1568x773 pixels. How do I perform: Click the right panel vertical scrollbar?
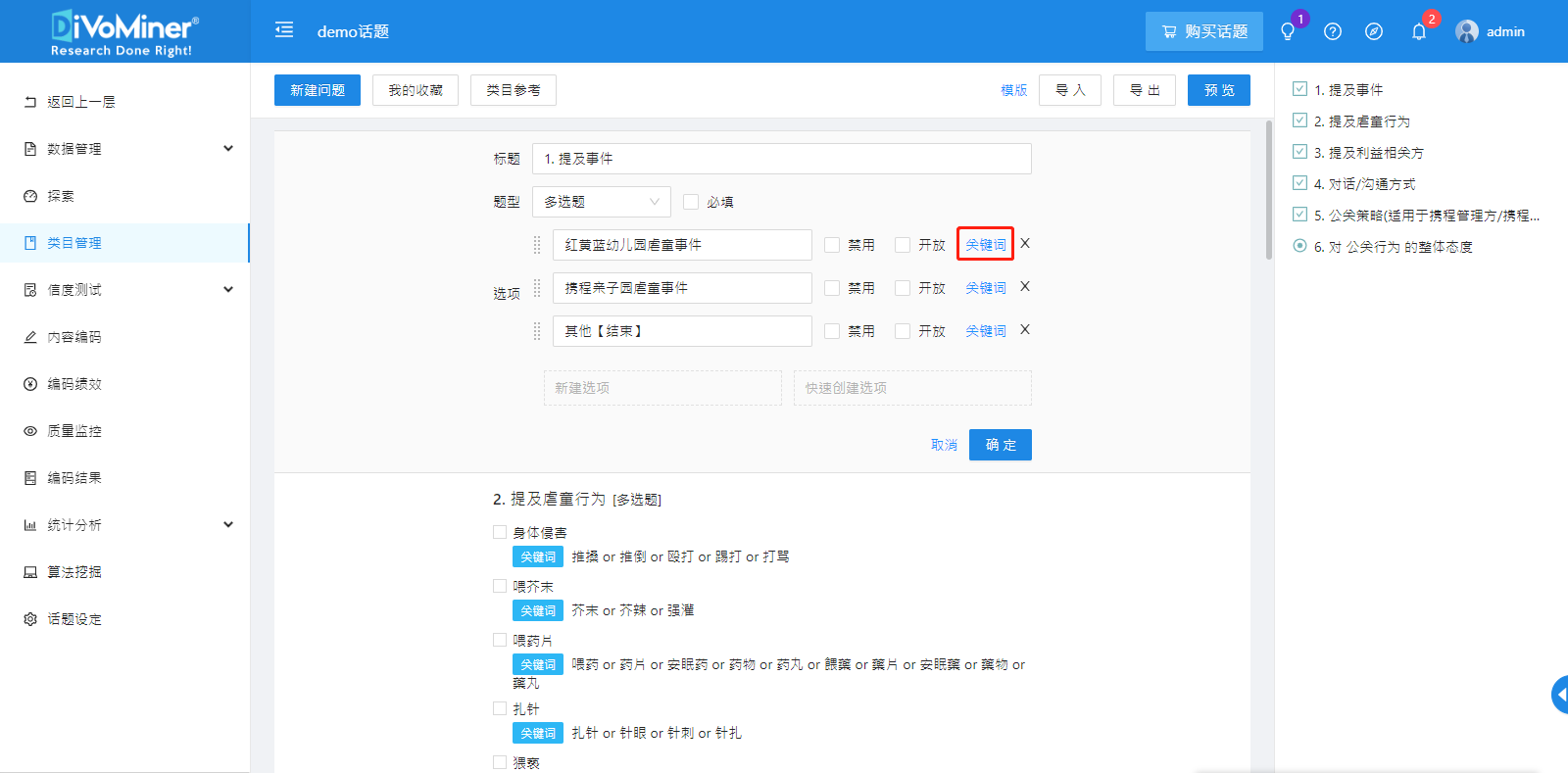1269,186
